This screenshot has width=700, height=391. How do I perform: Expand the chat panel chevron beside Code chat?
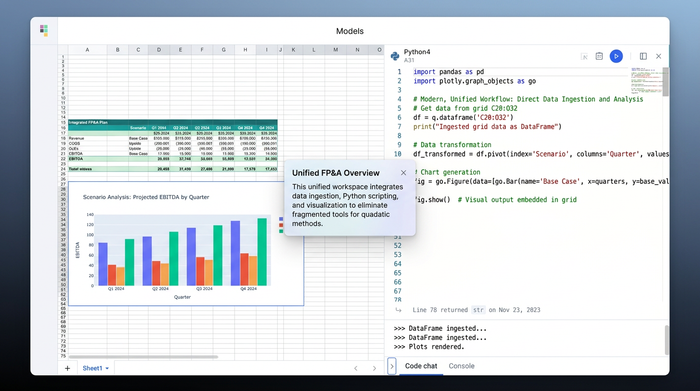tap(392, 366)
